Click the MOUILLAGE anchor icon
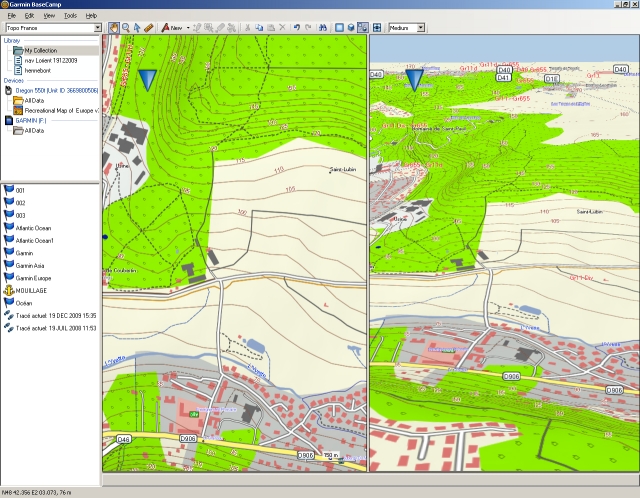This screenshot has height=498, width=640. pyautogui.click(x=9, y=290)
